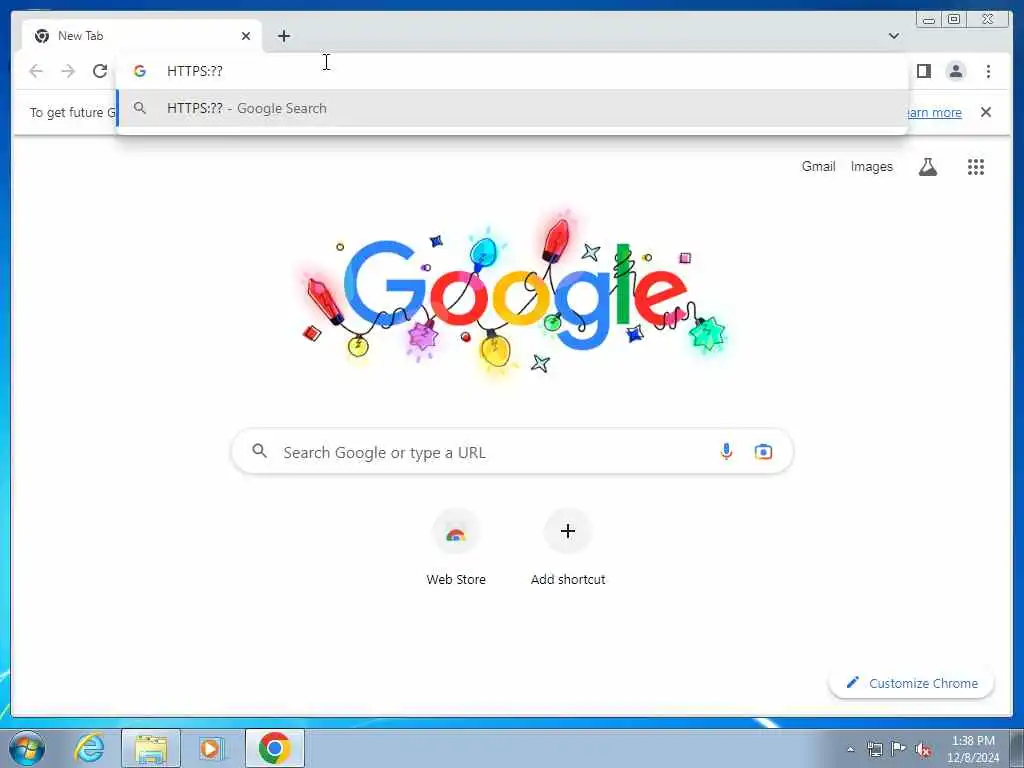This screenshot has width=1024, height=768.
Task: Open a new tab with plus button
Action: pos(283,36)
